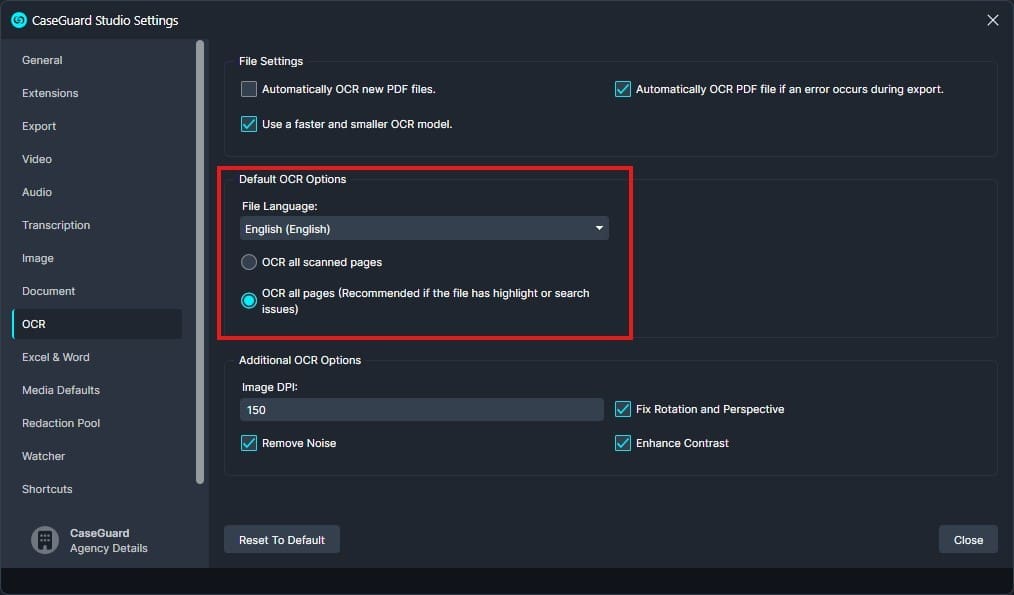This screenshot has height=595, width=1014.
Task: Click the Image DPI input field
Action: coord(423,410)
